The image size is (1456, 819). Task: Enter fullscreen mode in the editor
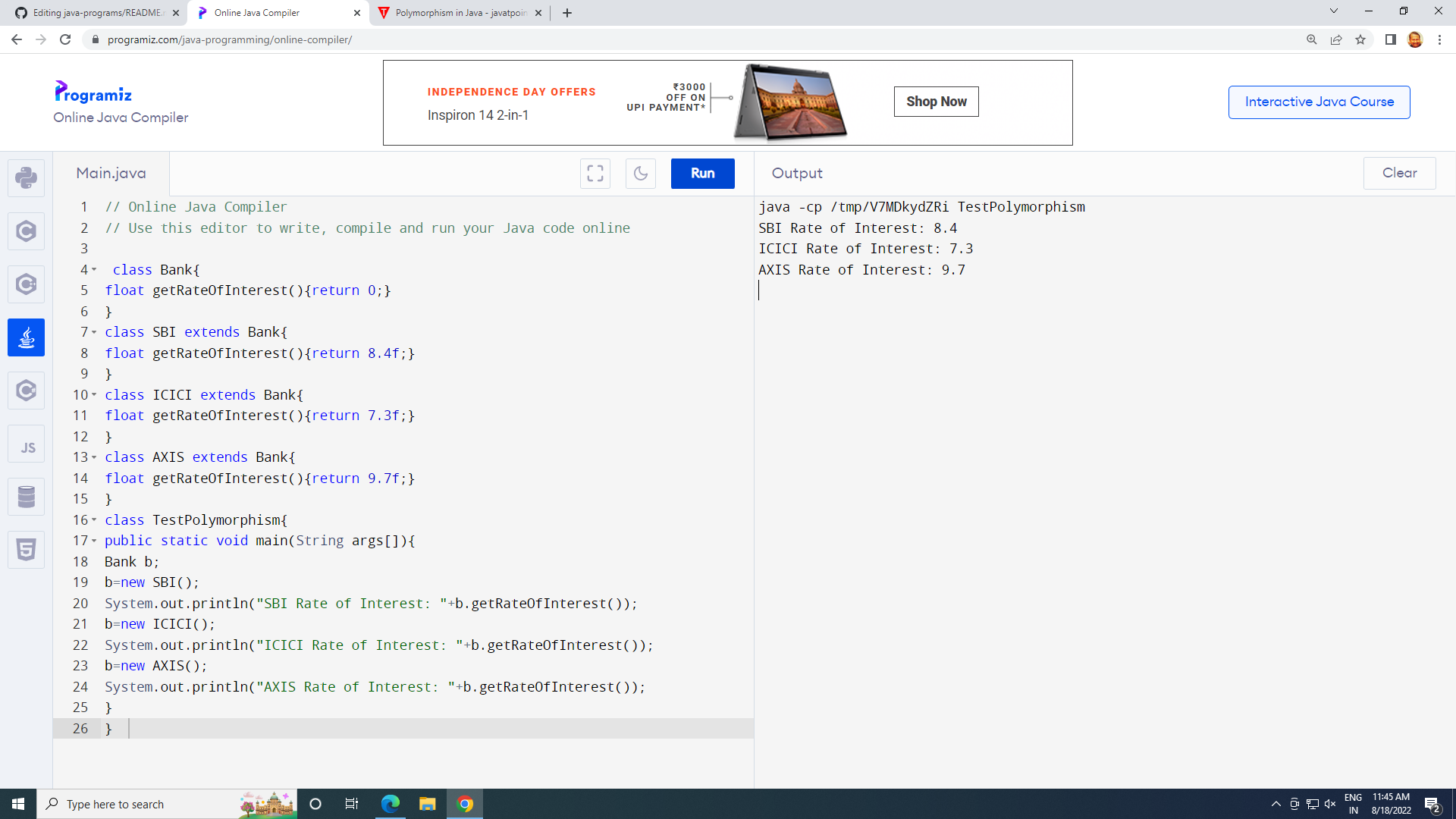(595, 173)
